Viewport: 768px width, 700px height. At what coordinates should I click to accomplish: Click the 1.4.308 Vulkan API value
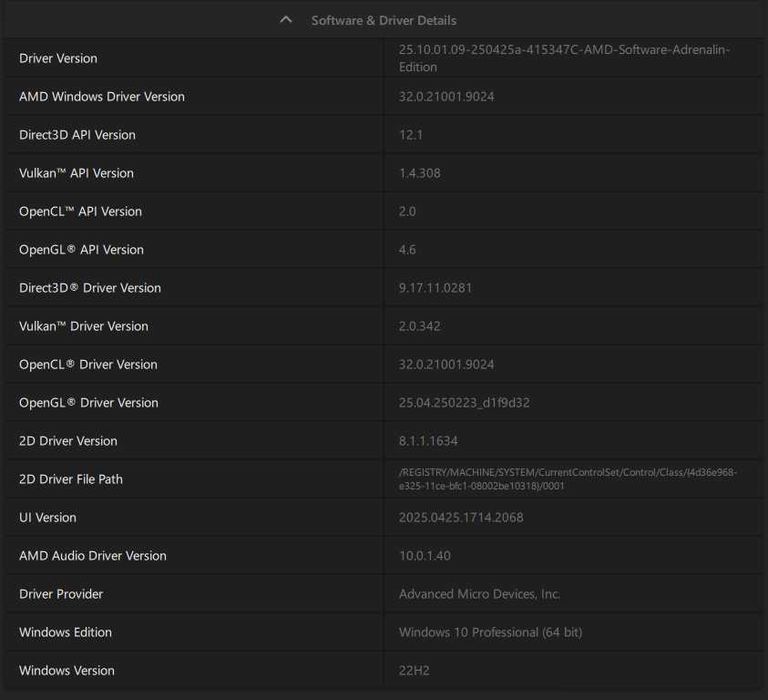pyautogui.click(x=419, y=173)
